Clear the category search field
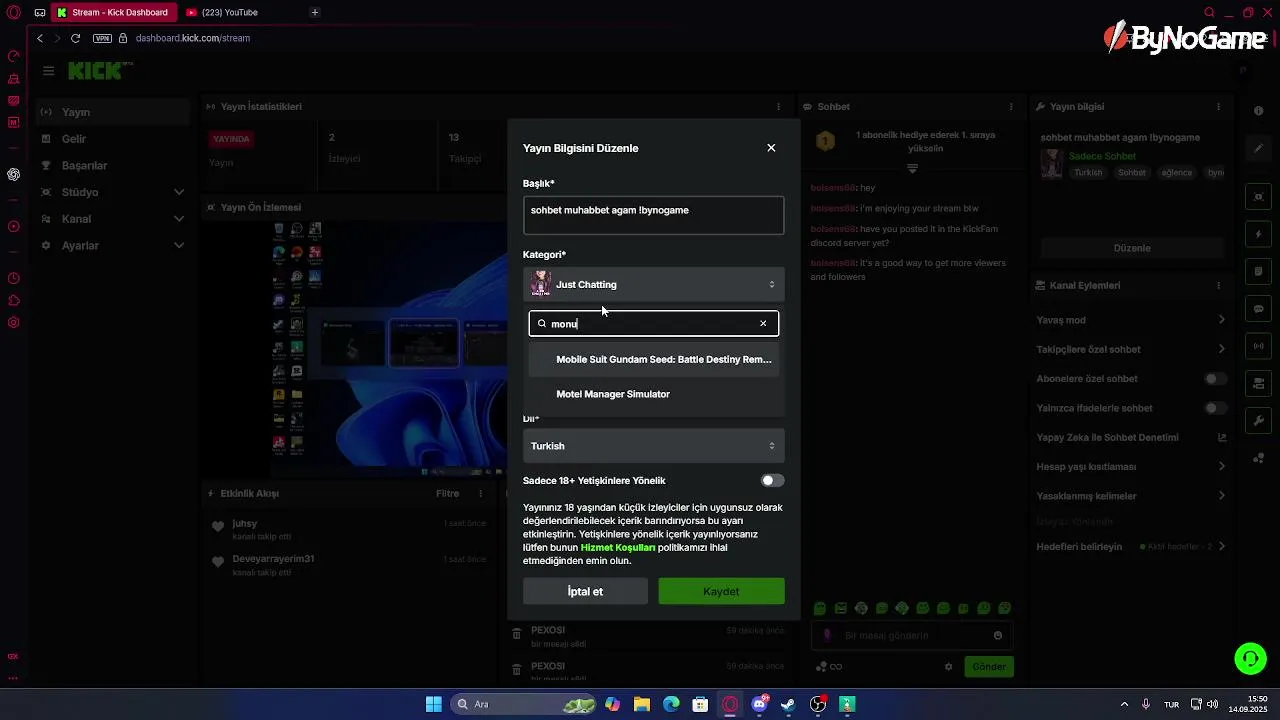This screenshot has height=720, width=1280. 763,324
